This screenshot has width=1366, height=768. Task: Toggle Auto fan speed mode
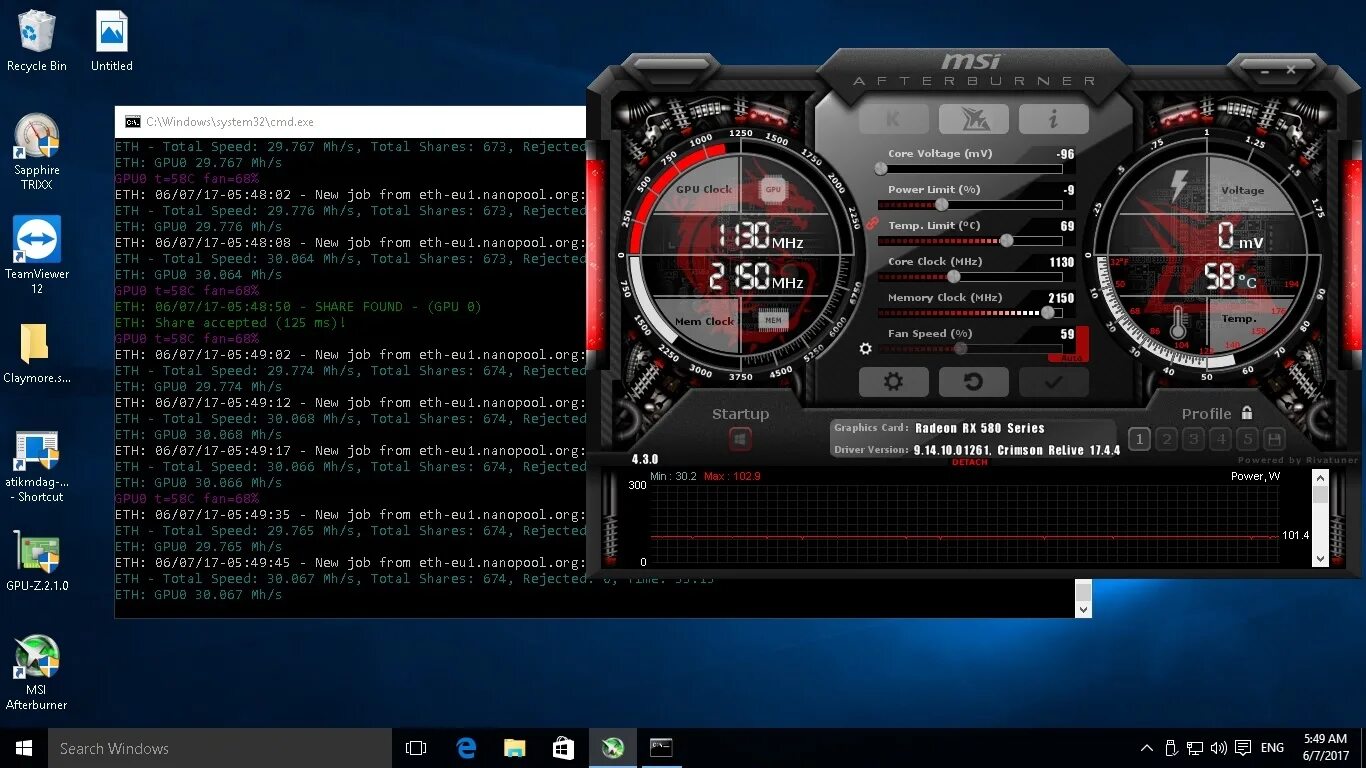coord(1069,357)
